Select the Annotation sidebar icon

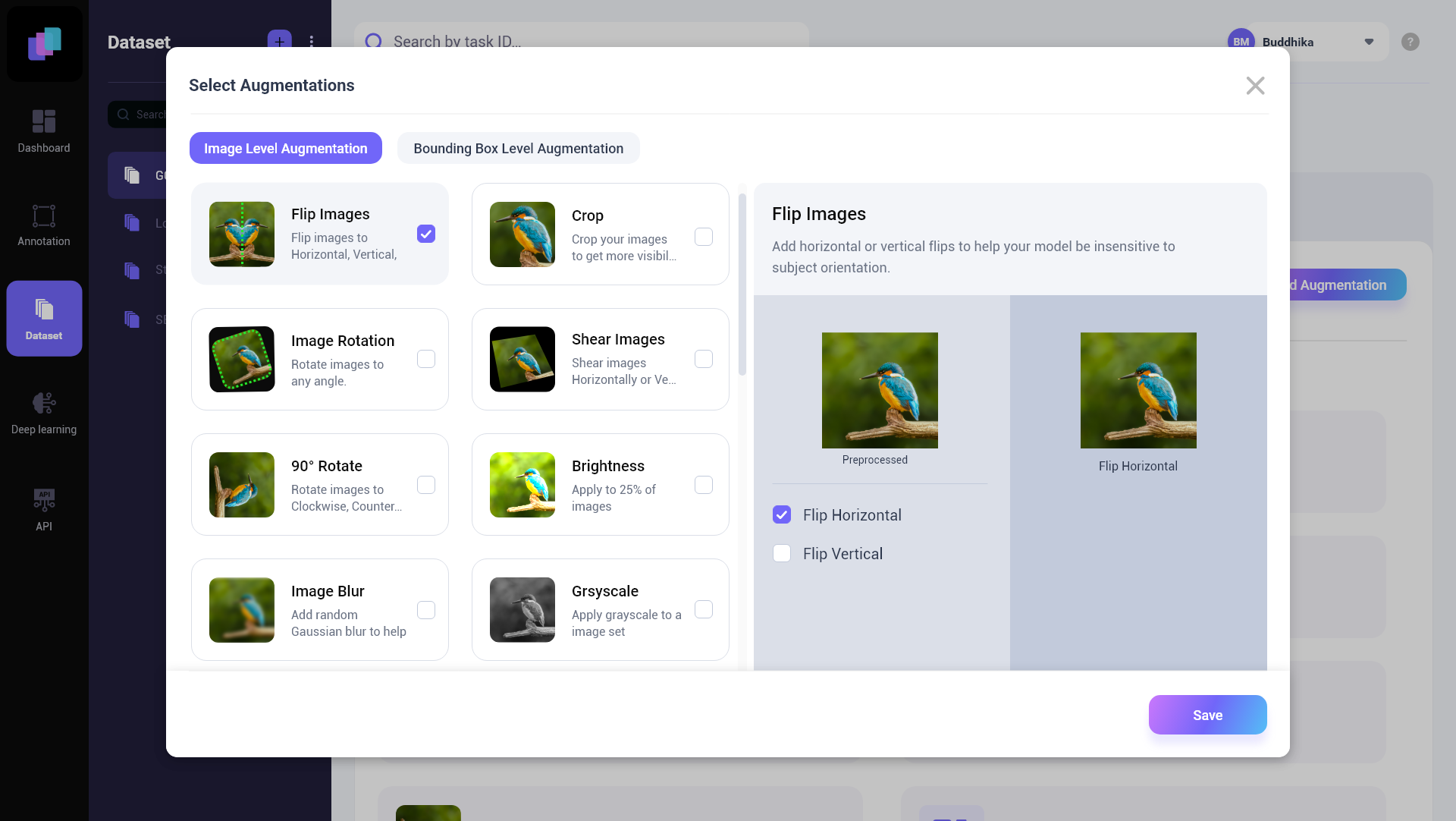(x=43, y=224)
